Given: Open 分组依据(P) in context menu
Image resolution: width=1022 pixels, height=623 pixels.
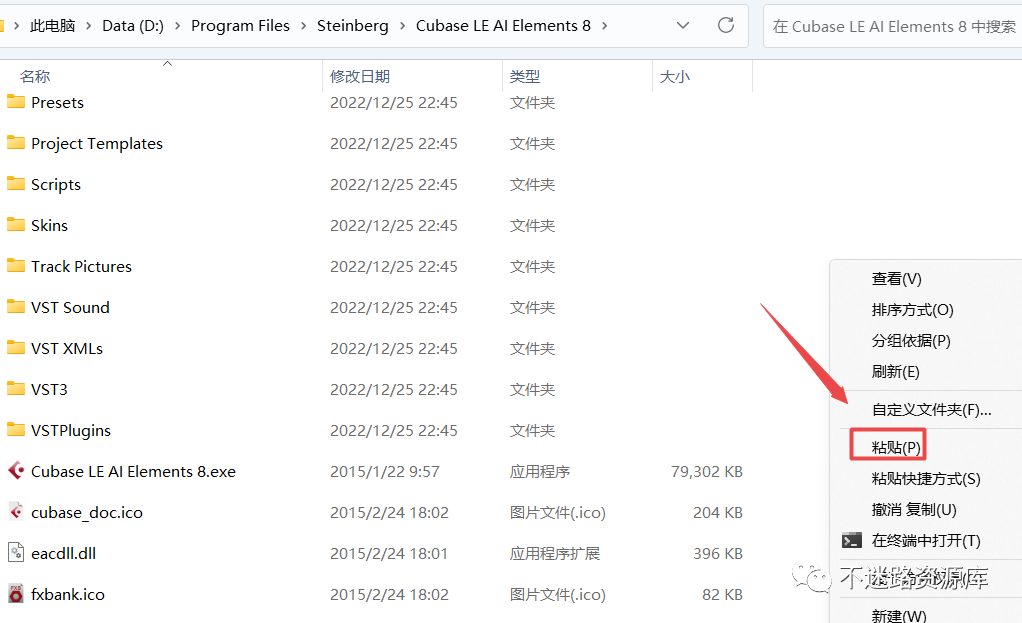Looking at the screenshot, I should (911, 341).
